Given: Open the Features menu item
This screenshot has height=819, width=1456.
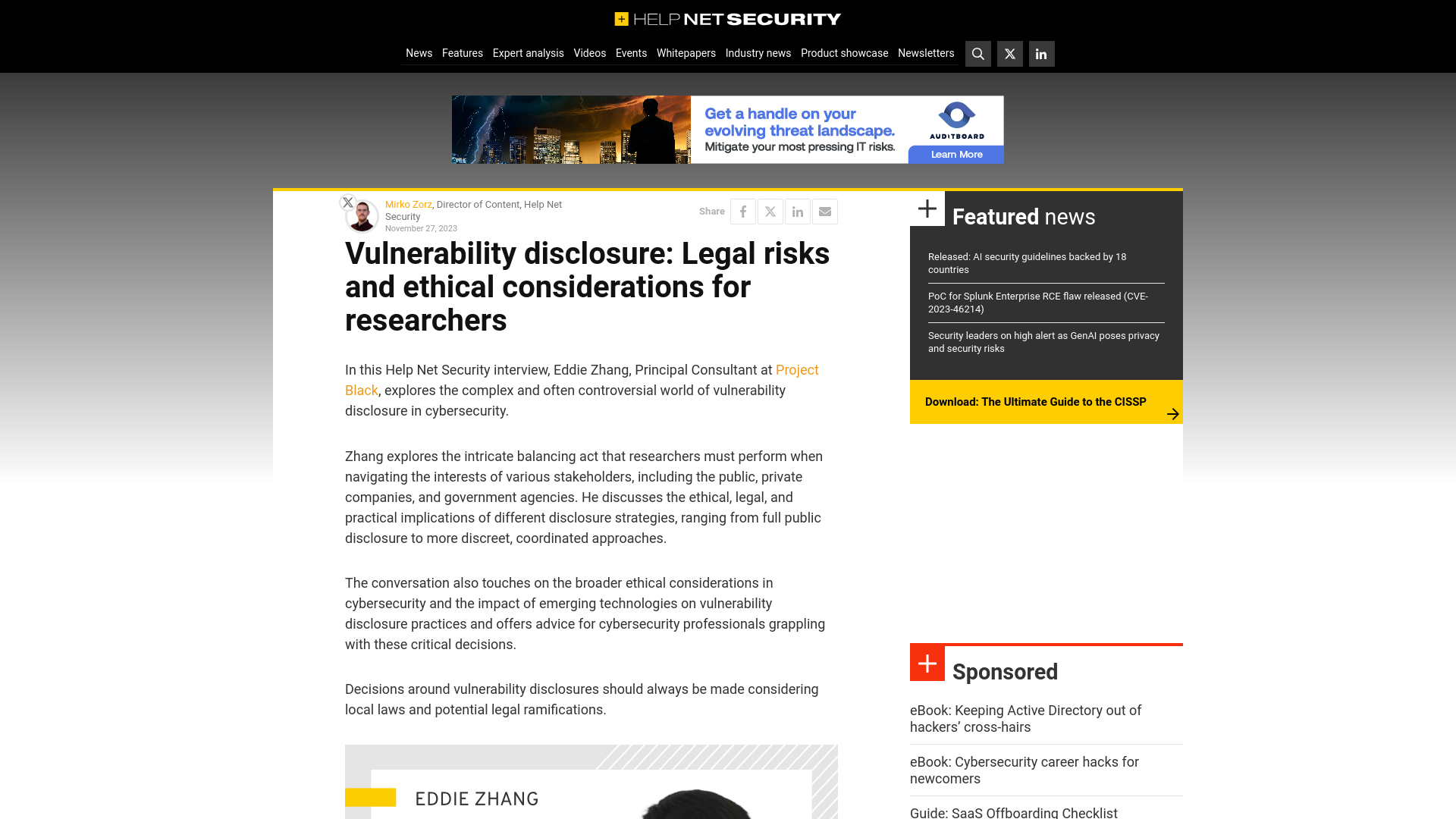Looking at the screenshot, I should 462,53.
